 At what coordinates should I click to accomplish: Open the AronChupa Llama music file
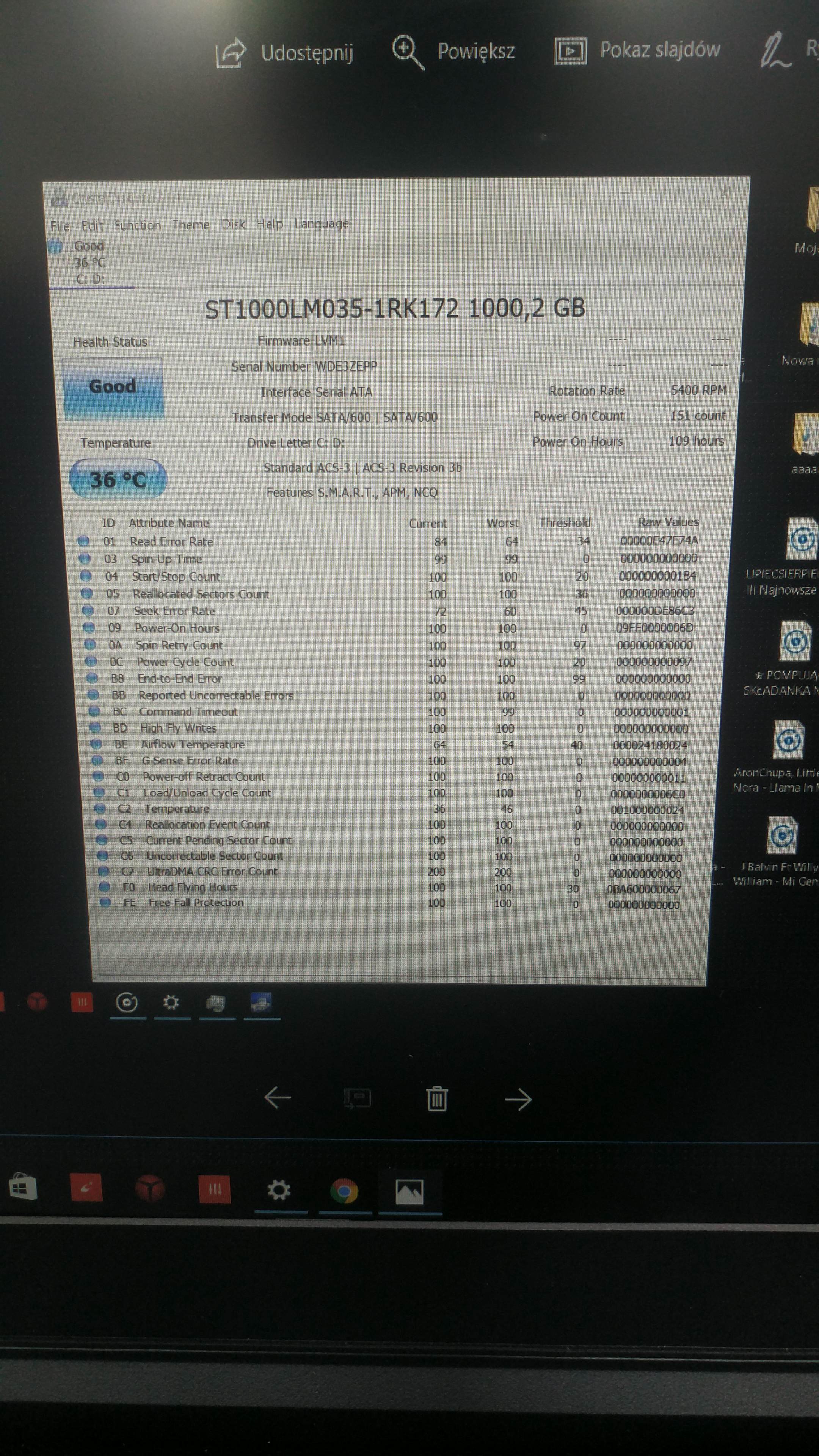(x=789, y=740)
